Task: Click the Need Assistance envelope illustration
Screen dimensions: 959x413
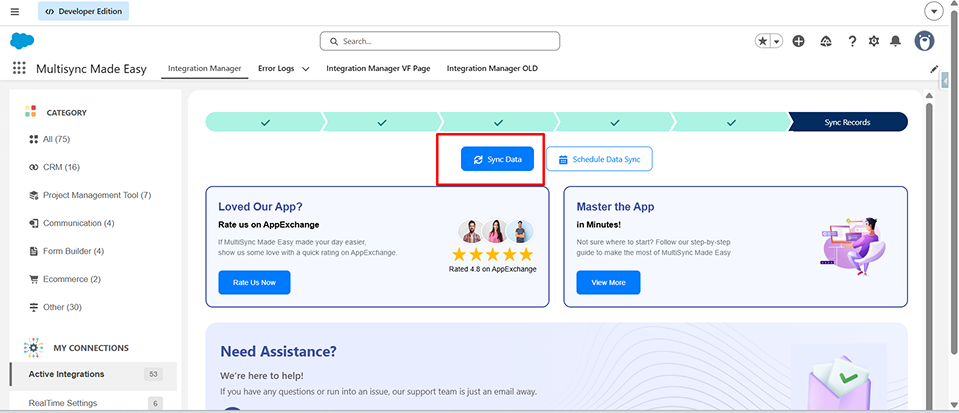Action: click(839, 379)
